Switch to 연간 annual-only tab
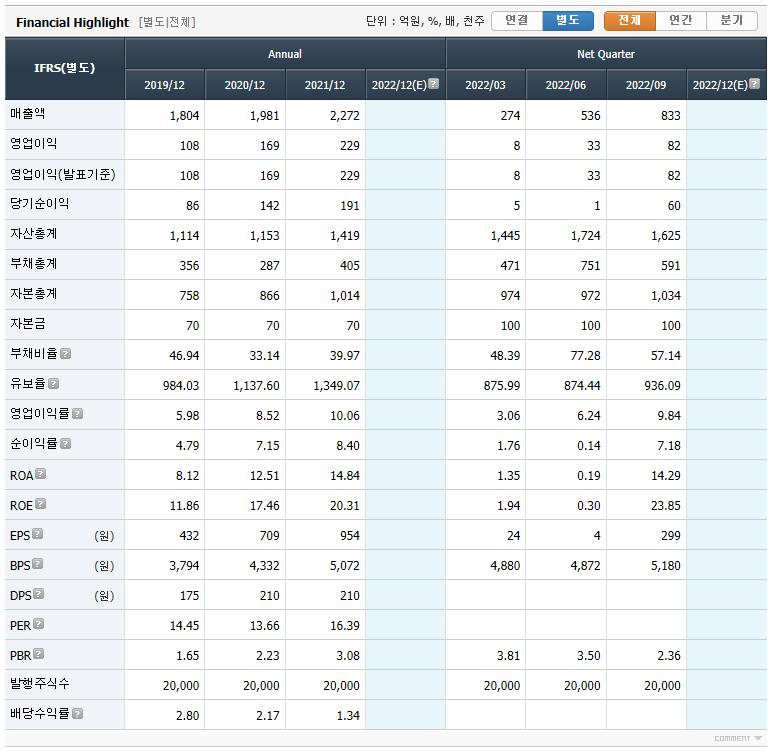The height and width of the screenshot is (752, 771). tap(681, 21)
